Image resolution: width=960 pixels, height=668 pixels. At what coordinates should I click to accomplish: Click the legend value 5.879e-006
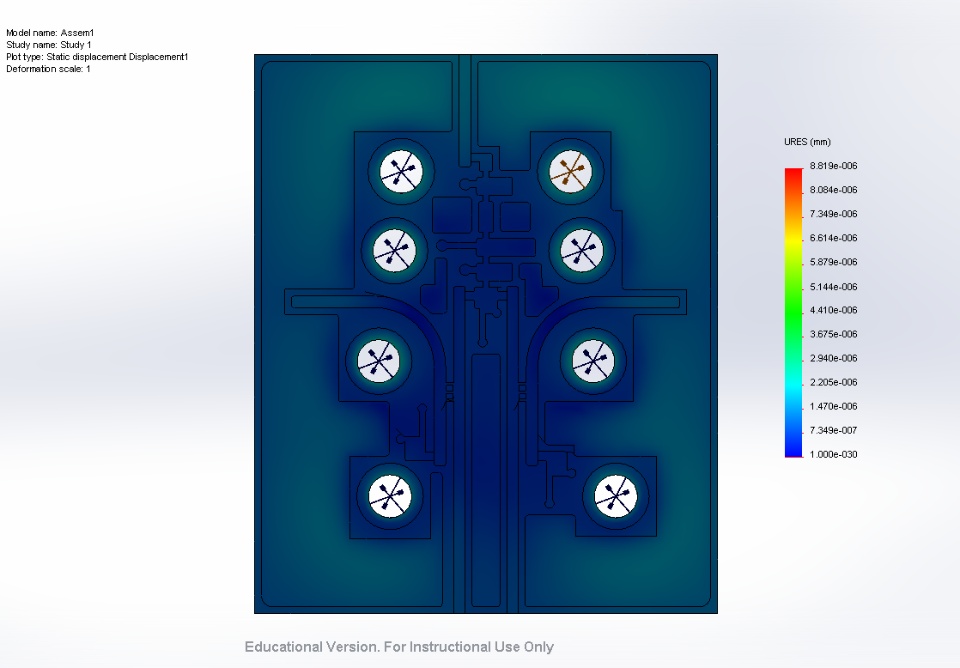833,262
